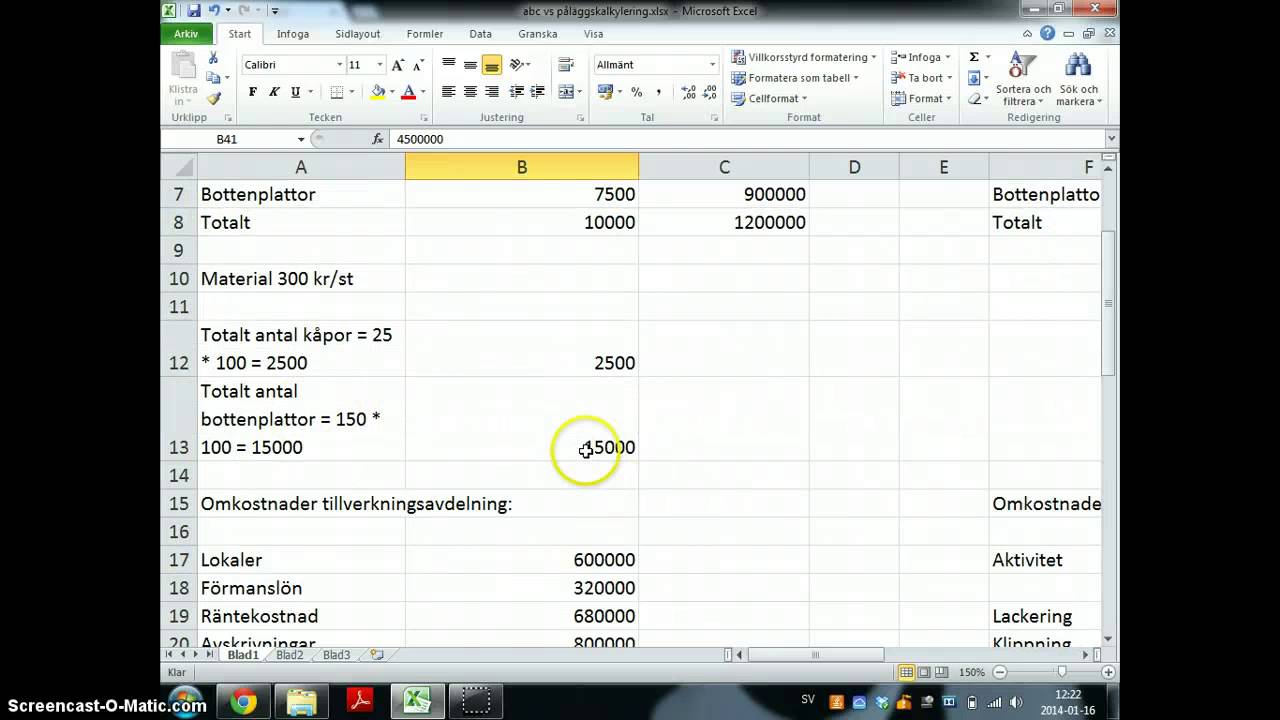Switch to the Granska ribbon tab
1280x720 pixels.
pyautogui.click(x=538, y=34)
